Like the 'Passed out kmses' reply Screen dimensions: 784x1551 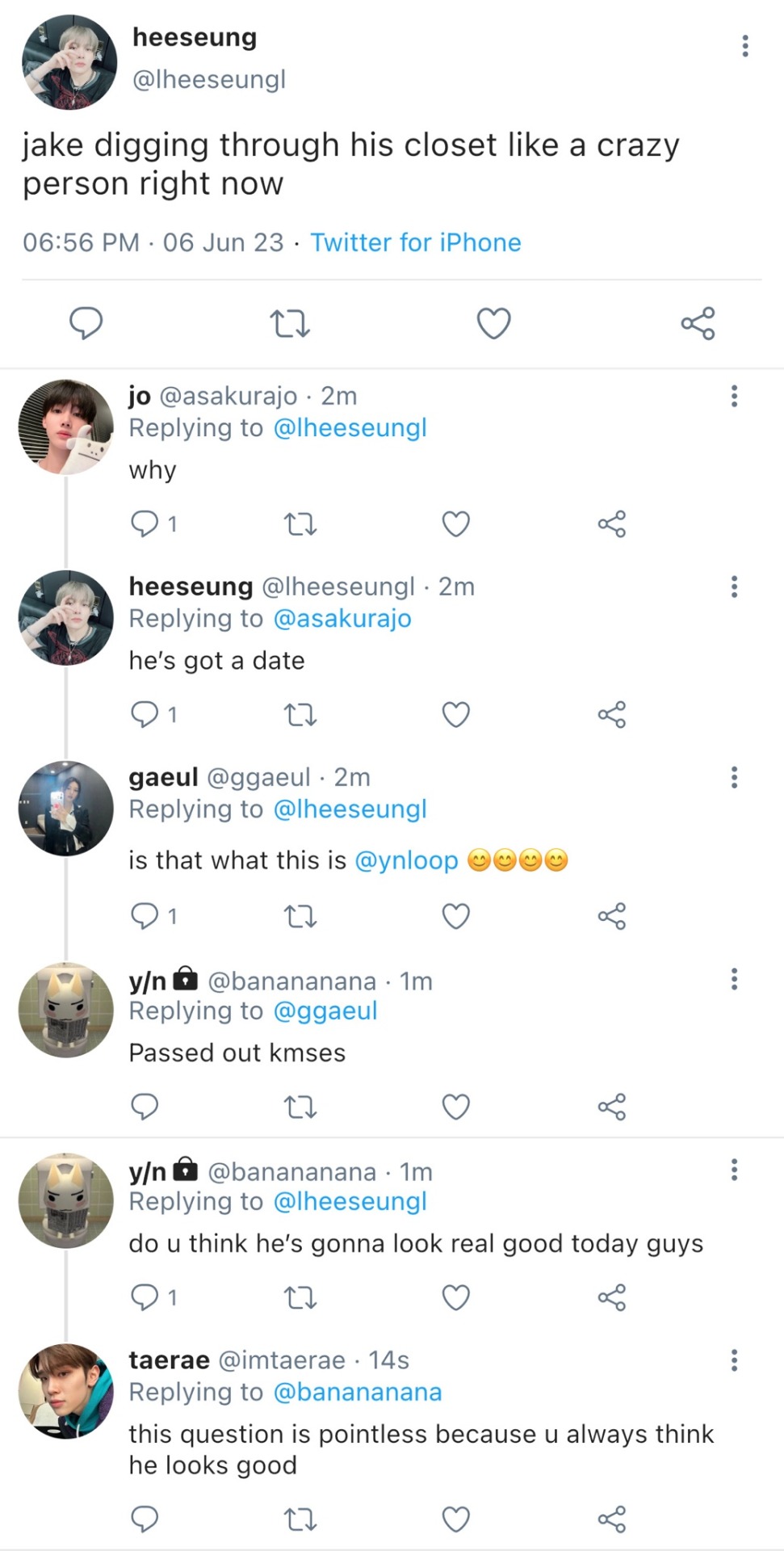tap(455, 1107)
